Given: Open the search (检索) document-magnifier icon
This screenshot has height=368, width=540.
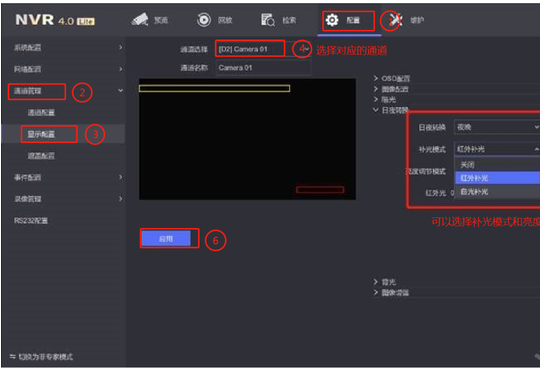Looking at the screenshot, I should [268, 20].
